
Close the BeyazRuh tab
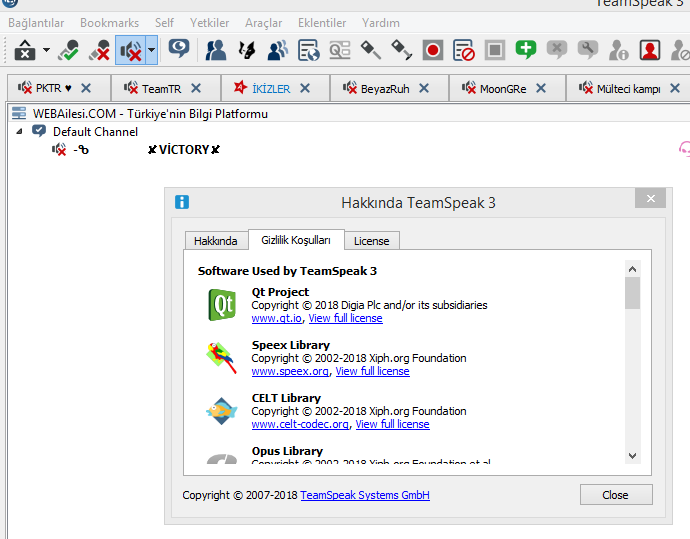point(424,88)
